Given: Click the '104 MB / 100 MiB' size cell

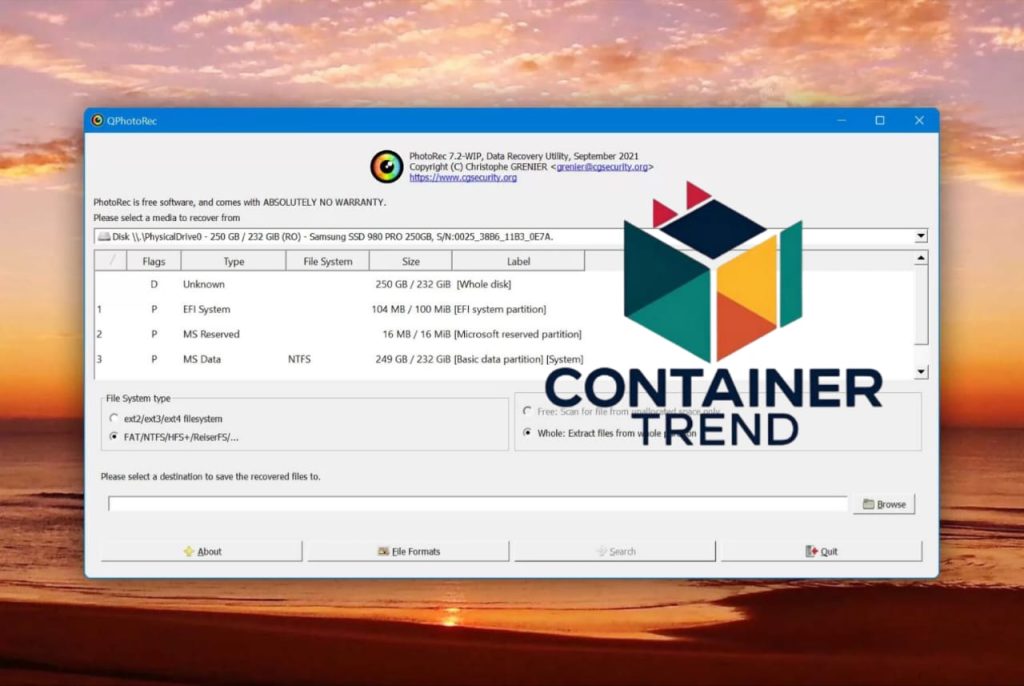Looking at the screenshot, I should point(411,309).
